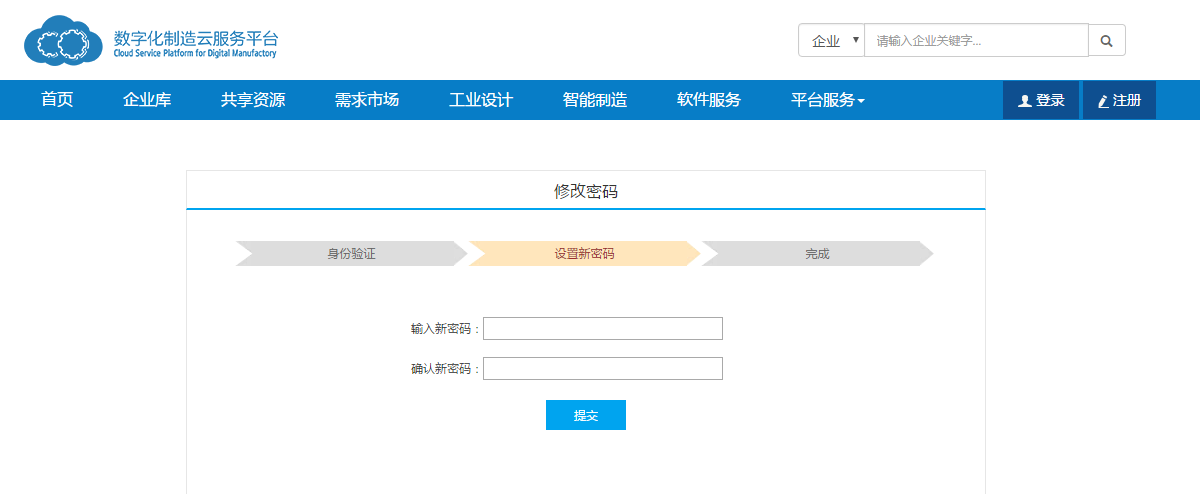Image resolution: width=1200 pixels, height=494 pixels.
Task: Submit with the 提交 button
Action: click(586, 415)
